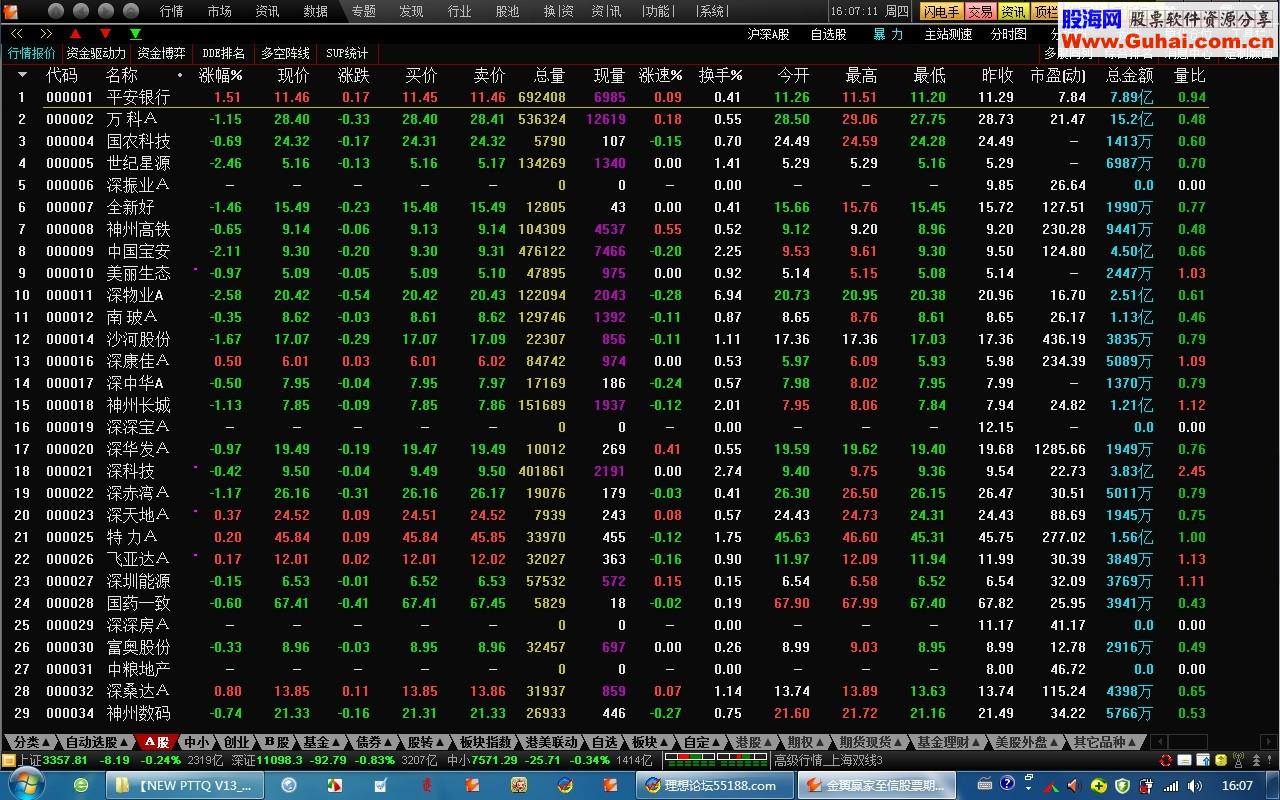Click the blue round taskbar icon after PTTQ
This screenshot has width=1280, height=800.
click(289, 785)
